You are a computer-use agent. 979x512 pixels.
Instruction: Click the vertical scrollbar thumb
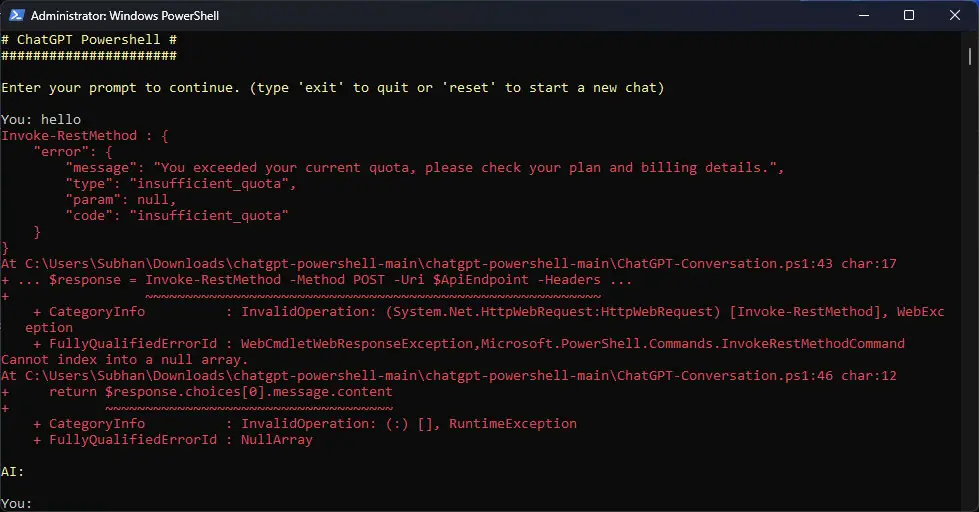tap(970, 56)
